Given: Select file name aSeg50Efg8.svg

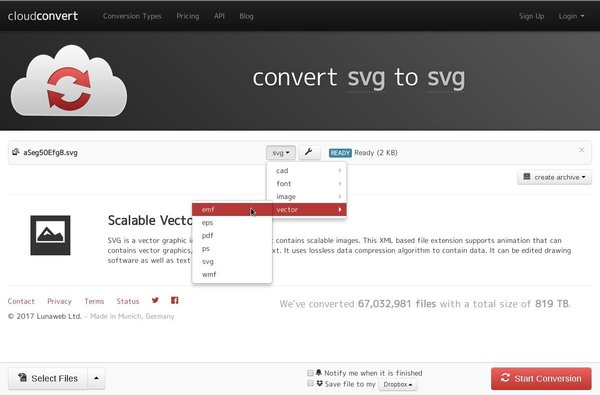Looking at the screenshot, I should (x=50, y=152).
